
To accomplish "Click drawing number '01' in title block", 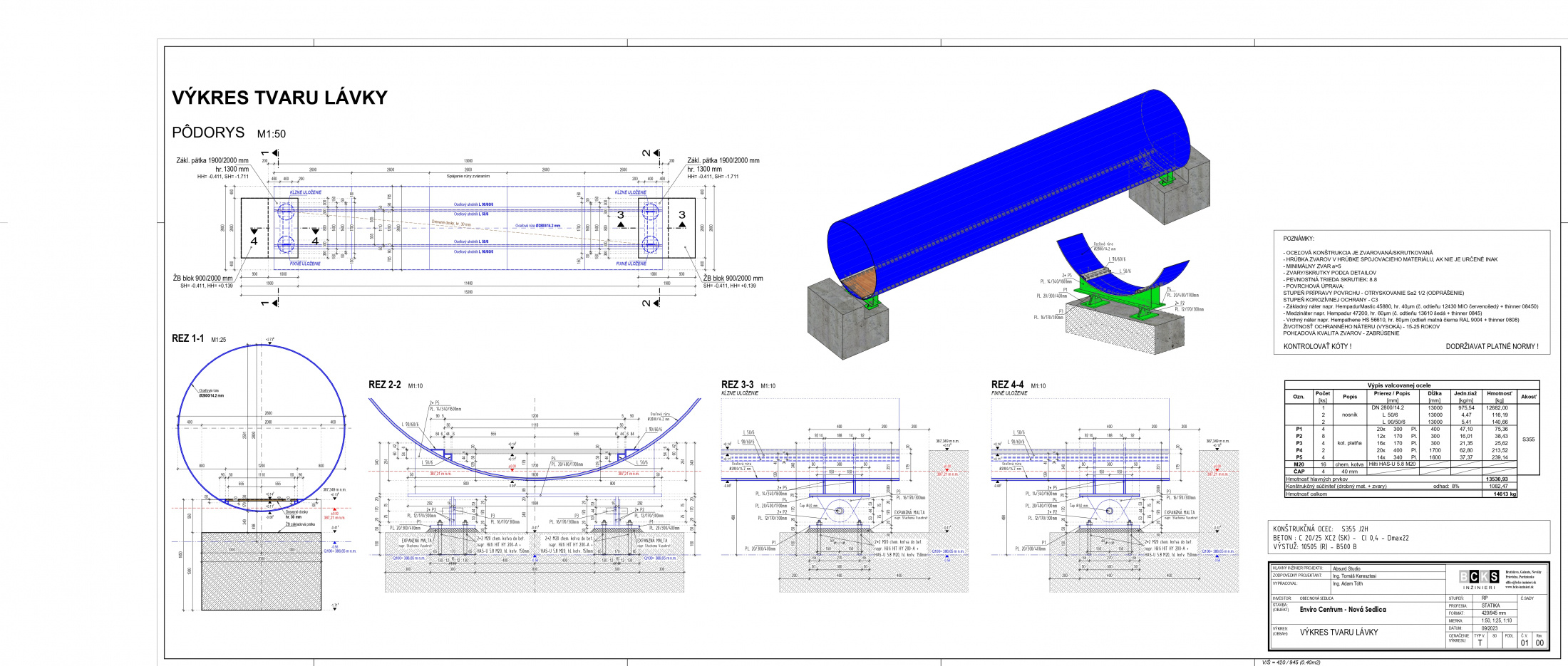I will pyautogui.click(x=1524, y=643).
